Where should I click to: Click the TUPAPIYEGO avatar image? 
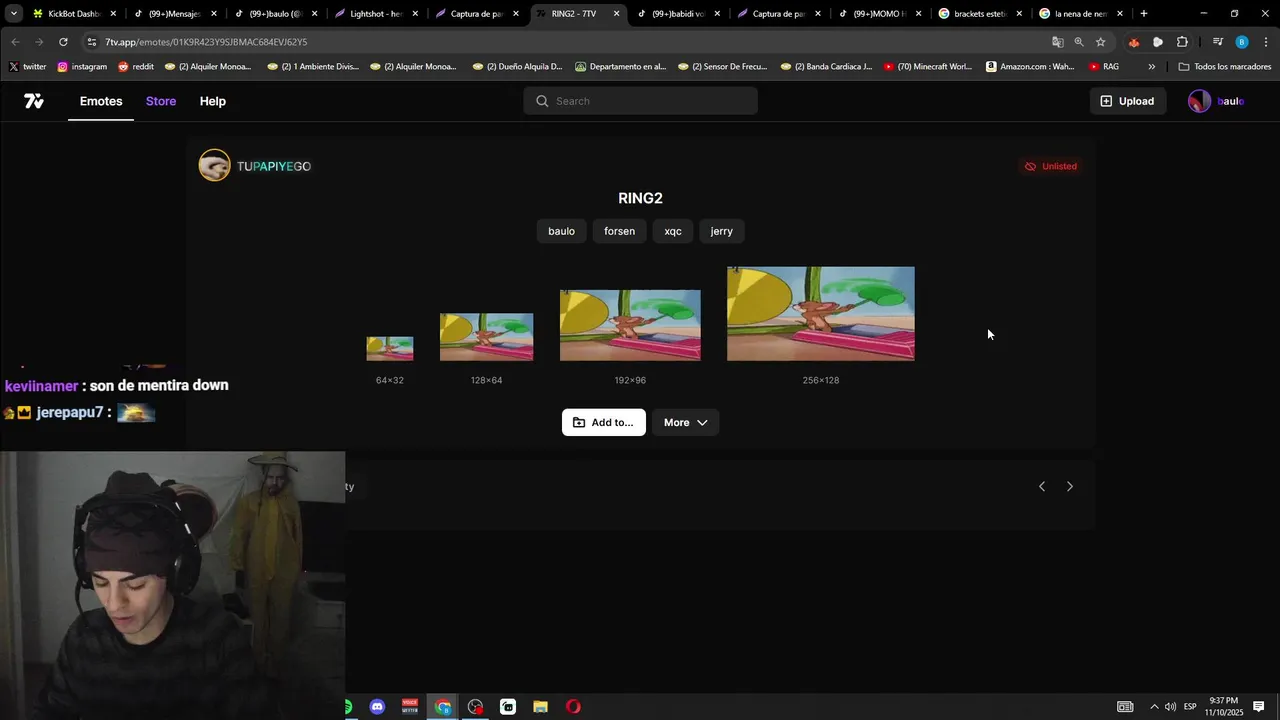(x=214, y=166)
